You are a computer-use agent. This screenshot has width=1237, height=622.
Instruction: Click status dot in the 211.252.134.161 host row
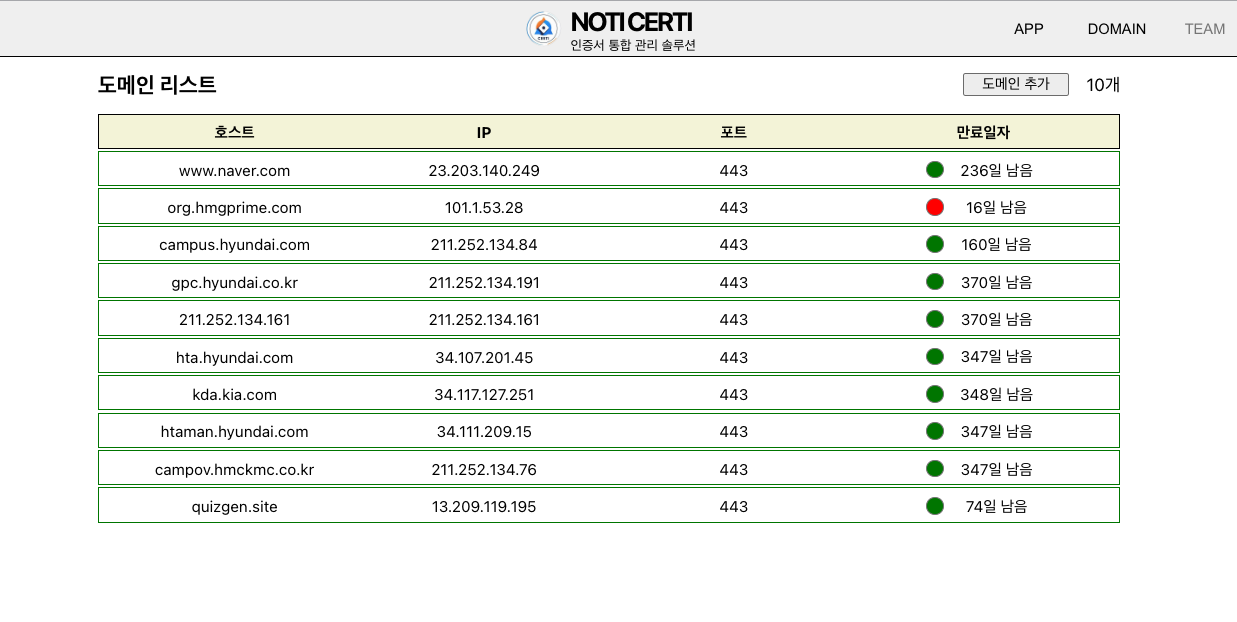coord(935,318)
